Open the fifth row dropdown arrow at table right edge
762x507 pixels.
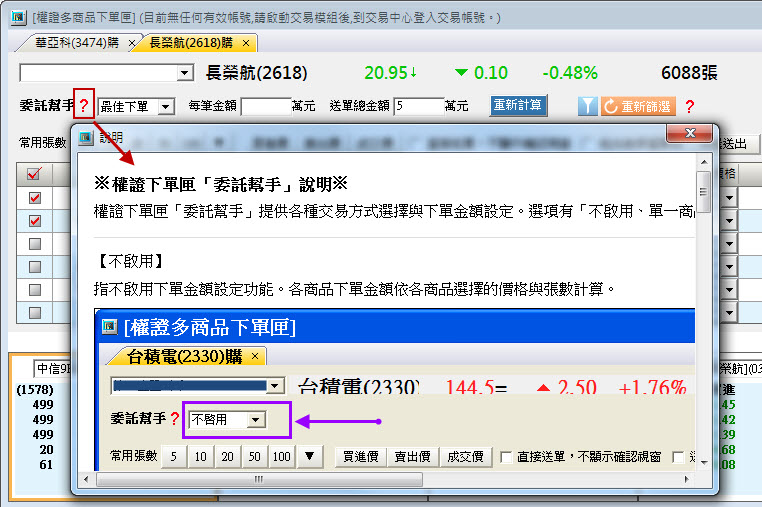(729, 290)
